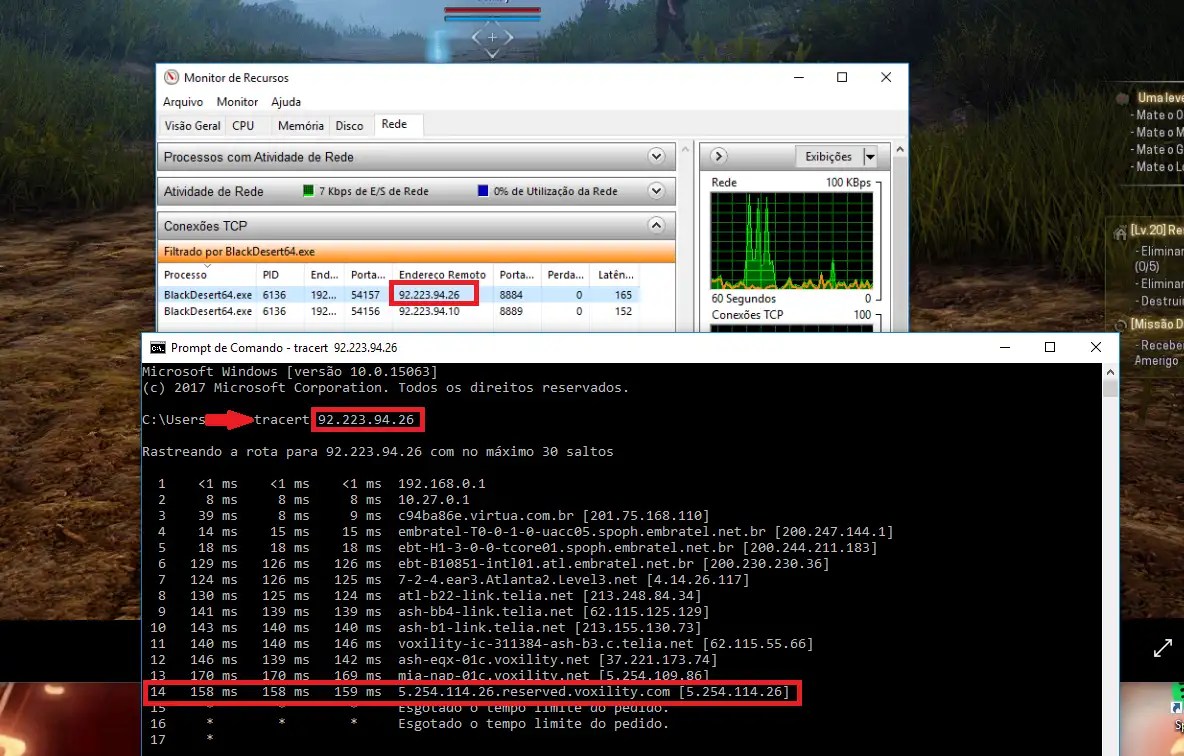Click the 192.168.0.1 hop line

(317, 484)
